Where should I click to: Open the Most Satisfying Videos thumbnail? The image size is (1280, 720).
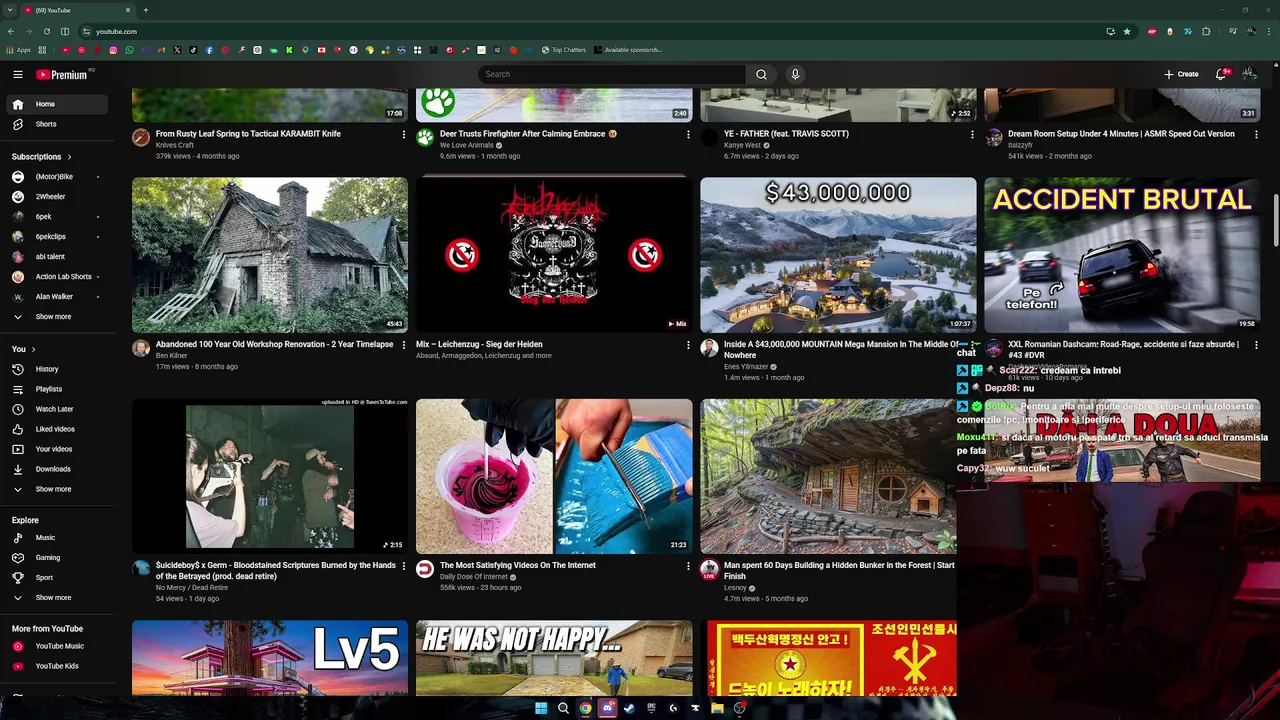tap(554, 476)
